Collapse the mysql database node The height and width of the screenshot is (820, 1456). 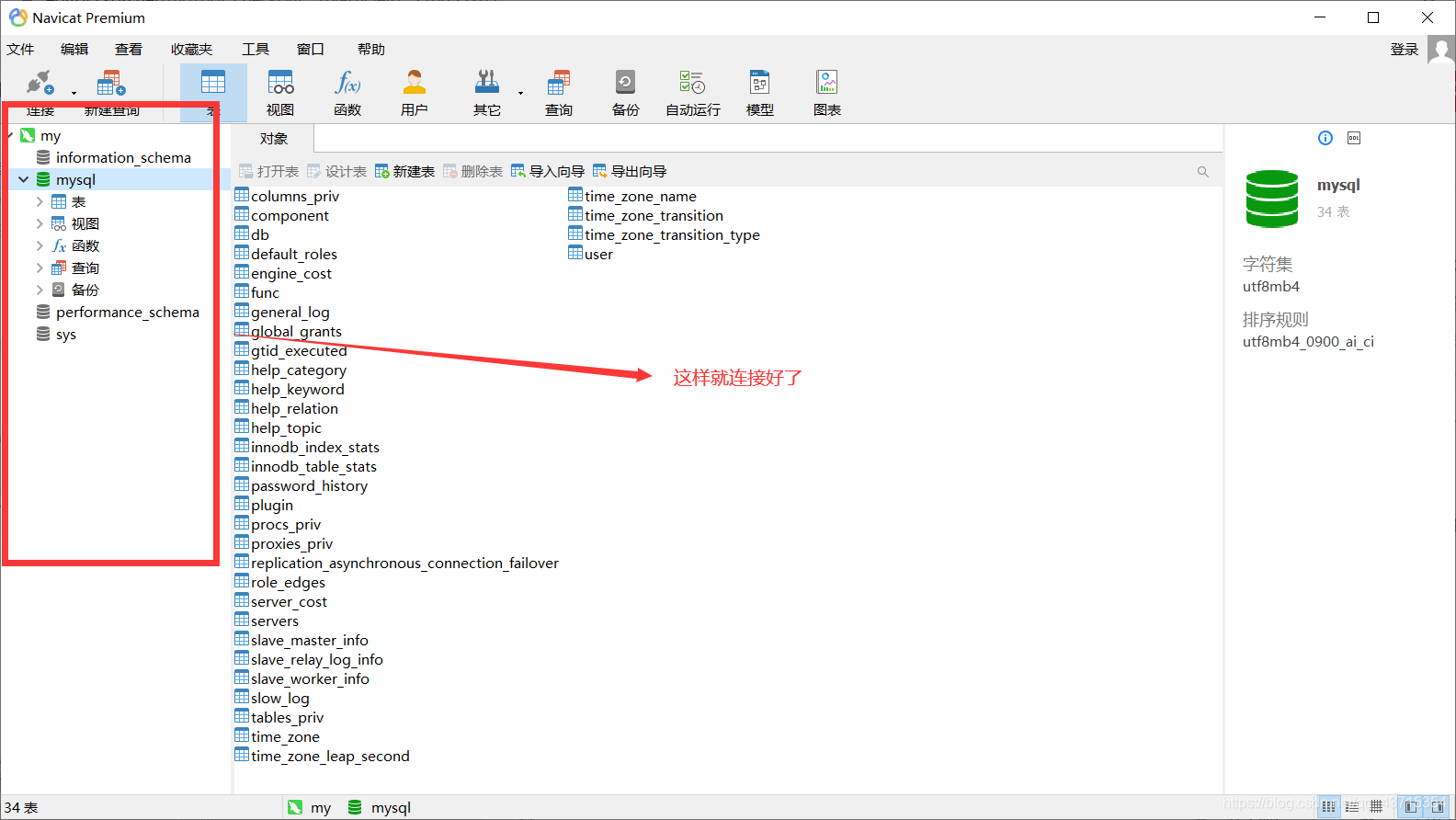[23, 180]
